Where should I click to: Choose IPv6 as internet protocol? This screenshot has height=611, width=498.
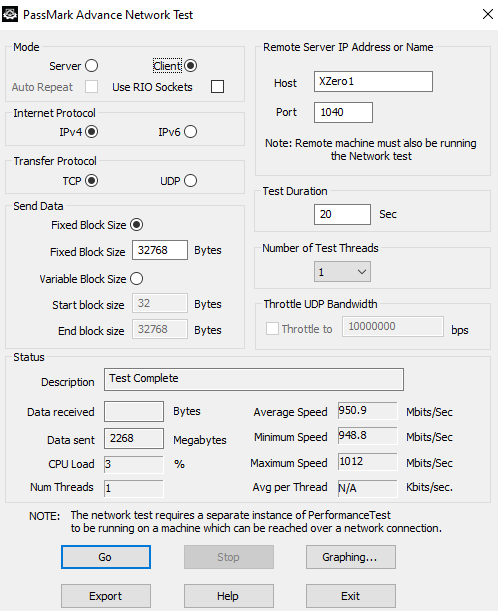(x=191, y=132)
